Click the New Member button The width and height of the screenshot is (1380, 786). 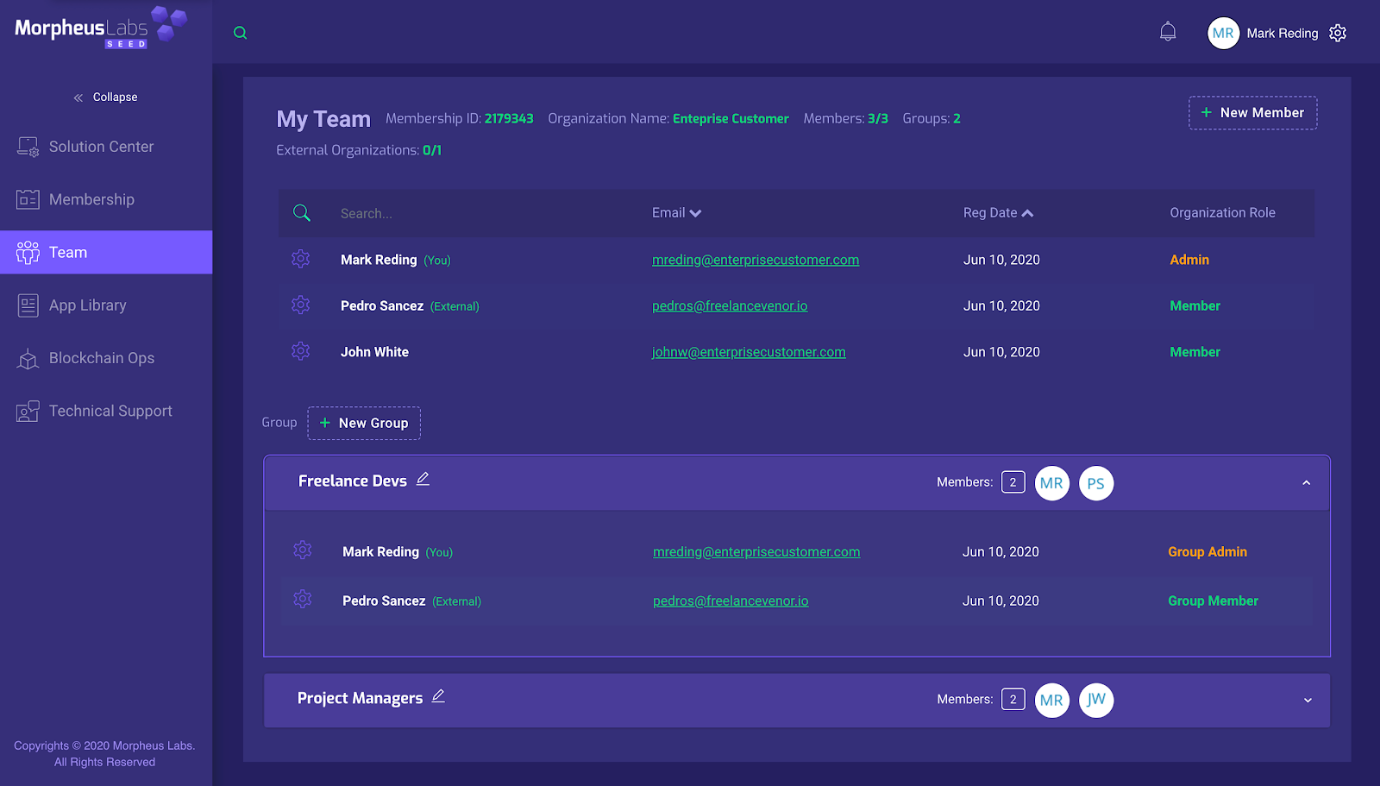pyautogui.click(x=1252, y=112)
